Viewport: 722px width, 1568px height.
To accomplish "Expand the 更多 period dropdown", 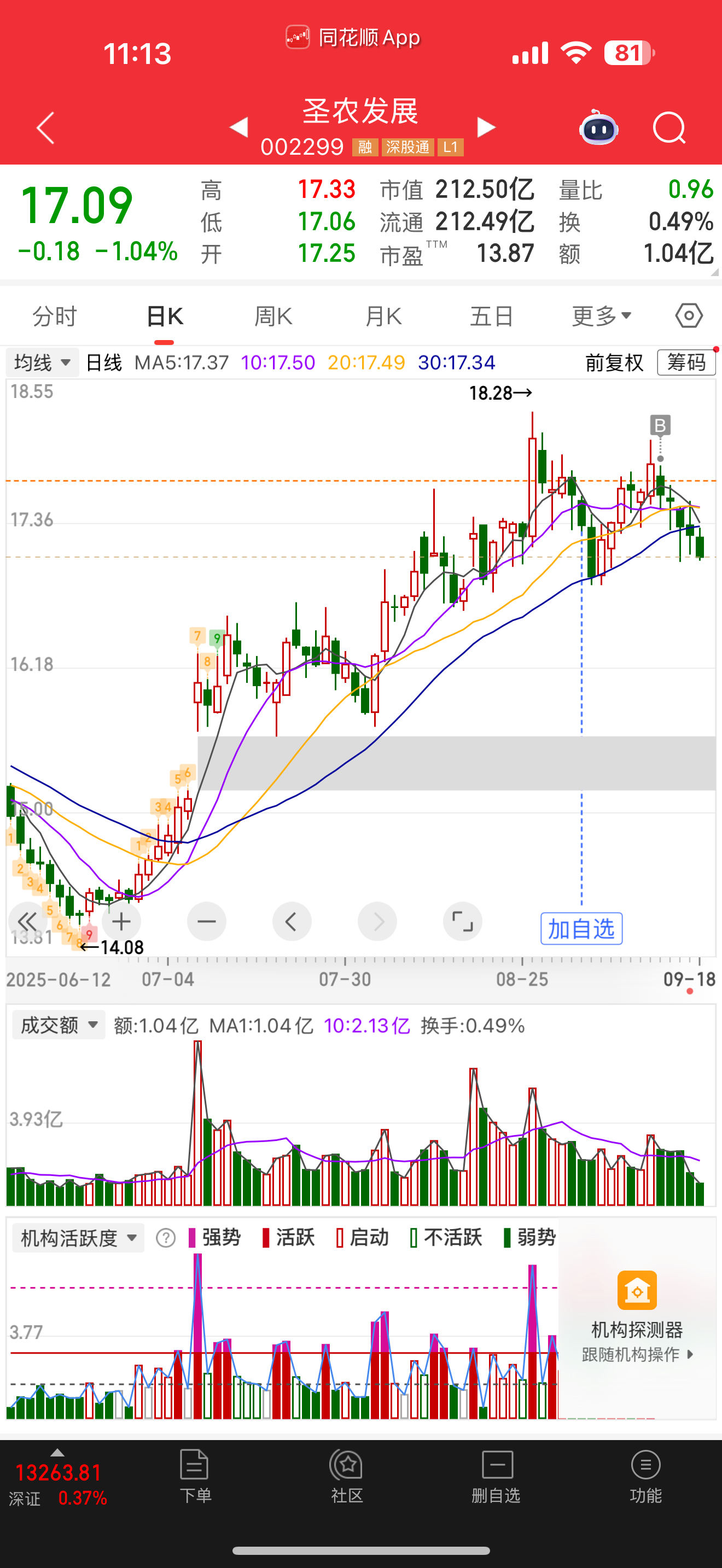I will (601, 316).
